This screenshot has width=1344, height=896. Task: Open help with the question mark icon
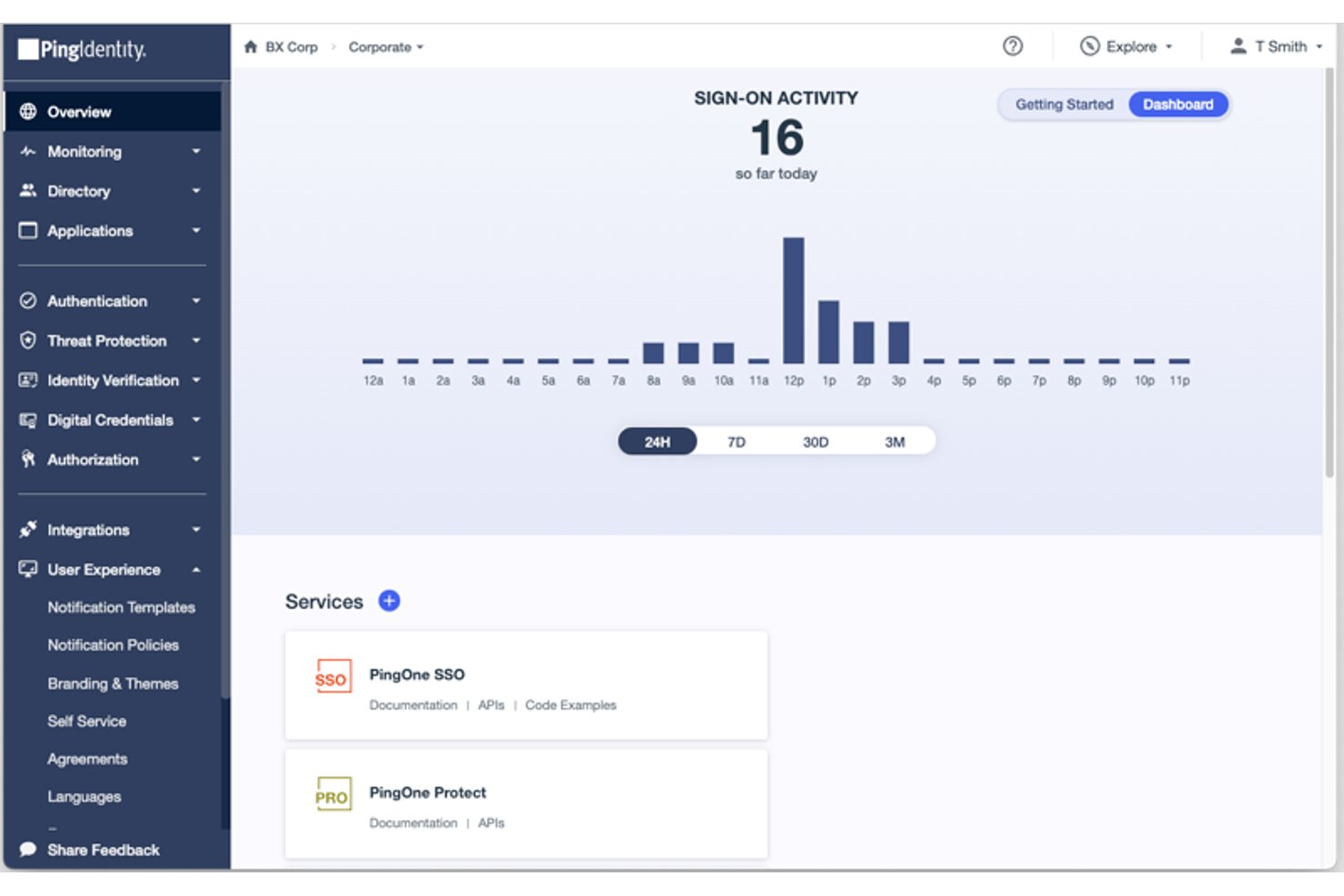click(1013, 46)
